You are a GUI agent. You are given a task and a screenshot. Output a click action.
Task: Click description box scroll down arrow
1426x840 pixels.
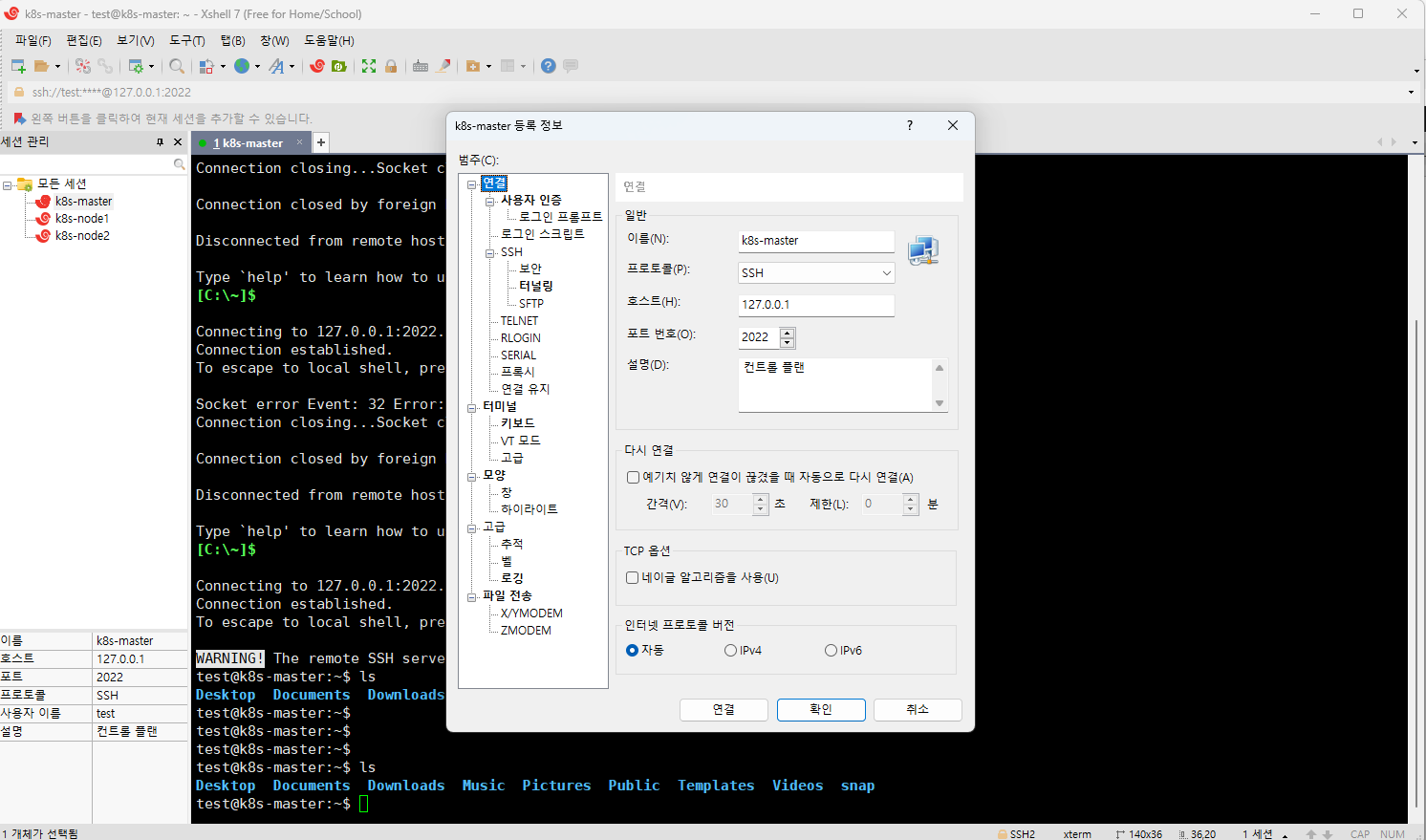click(x=940, y=403)
